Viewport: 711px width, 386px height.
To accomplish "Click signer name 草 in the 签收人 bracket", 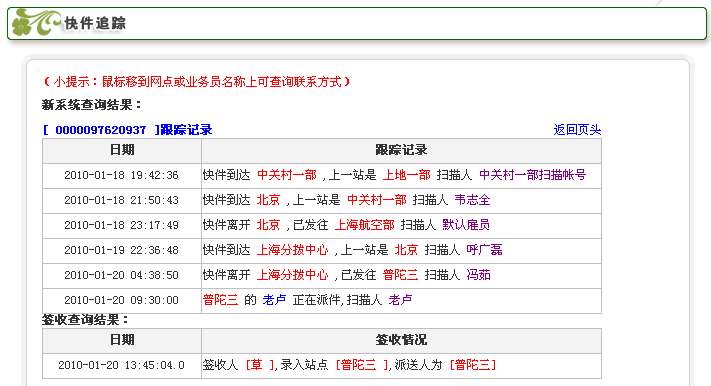I will [x=257, y=365].
